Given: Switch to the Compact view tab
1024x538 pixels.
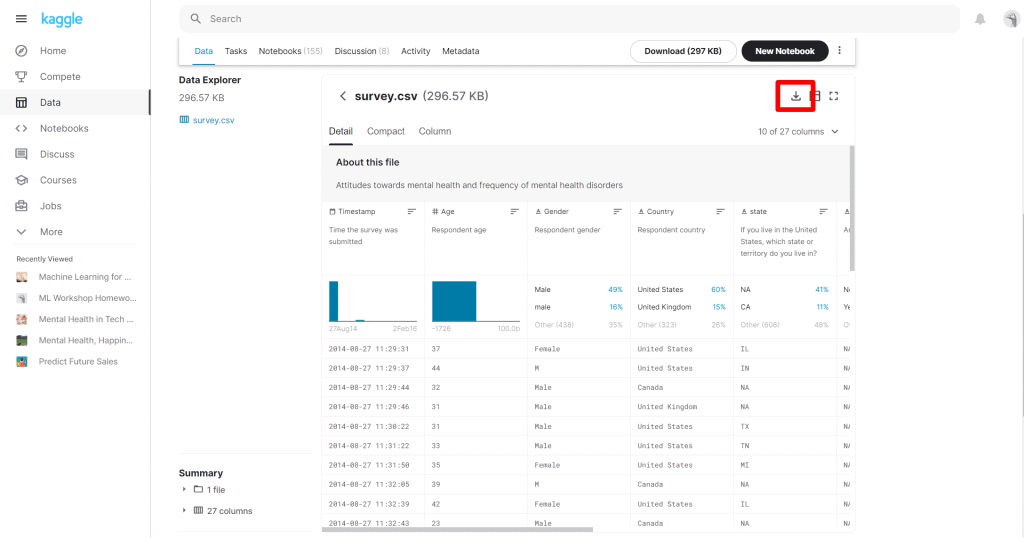Looking at the screenshot, I should click(386, 131).
